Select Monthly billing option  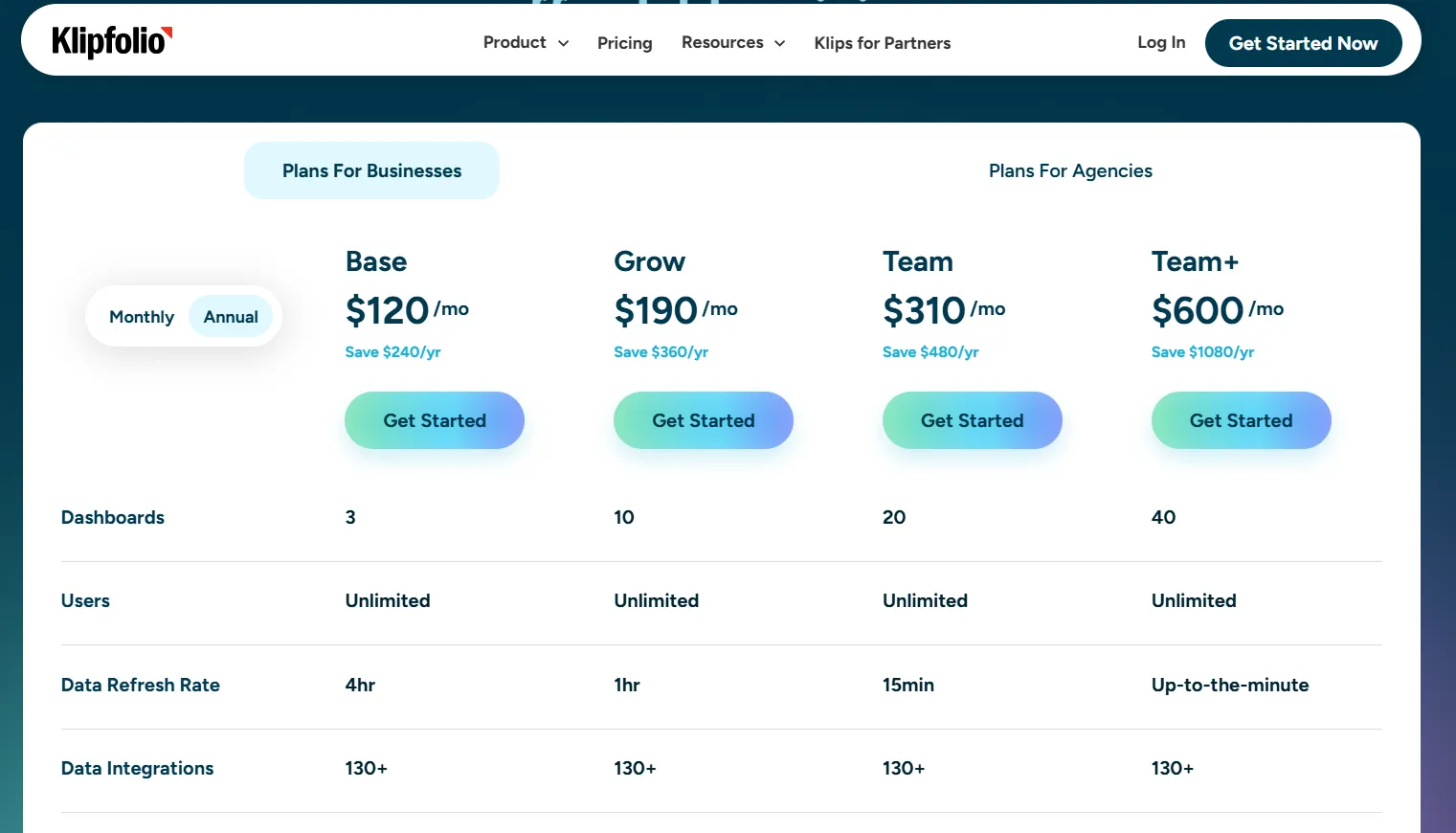point(142,317)
